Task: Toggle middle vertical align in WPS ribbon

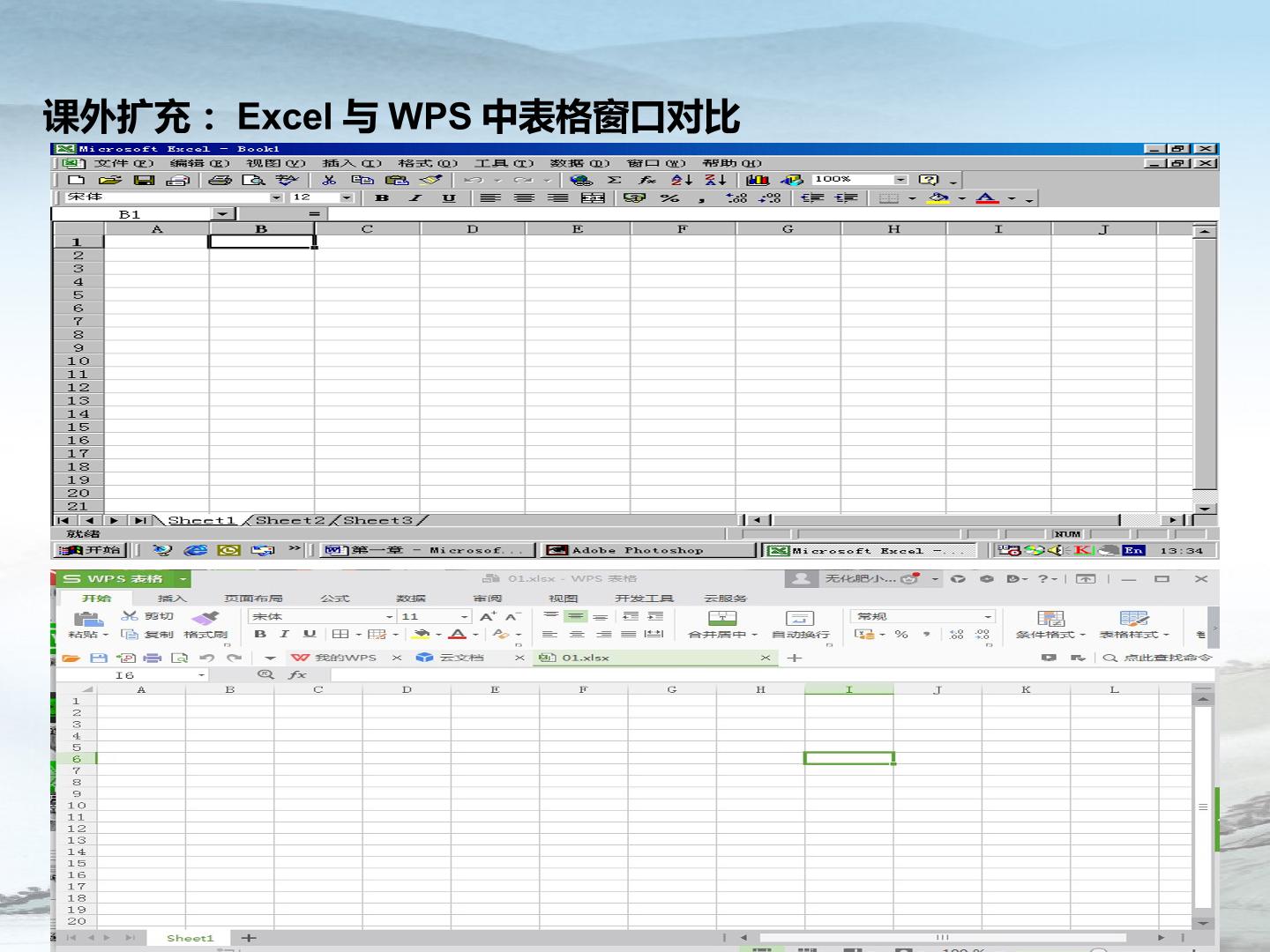Action: (575, 617)
